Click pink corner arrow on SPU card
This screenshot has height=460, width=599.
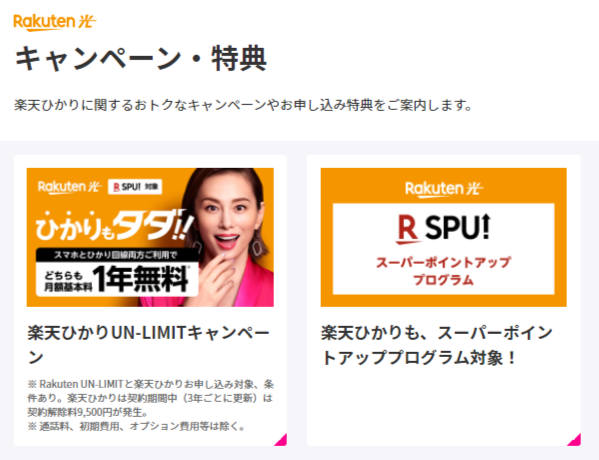575,441
